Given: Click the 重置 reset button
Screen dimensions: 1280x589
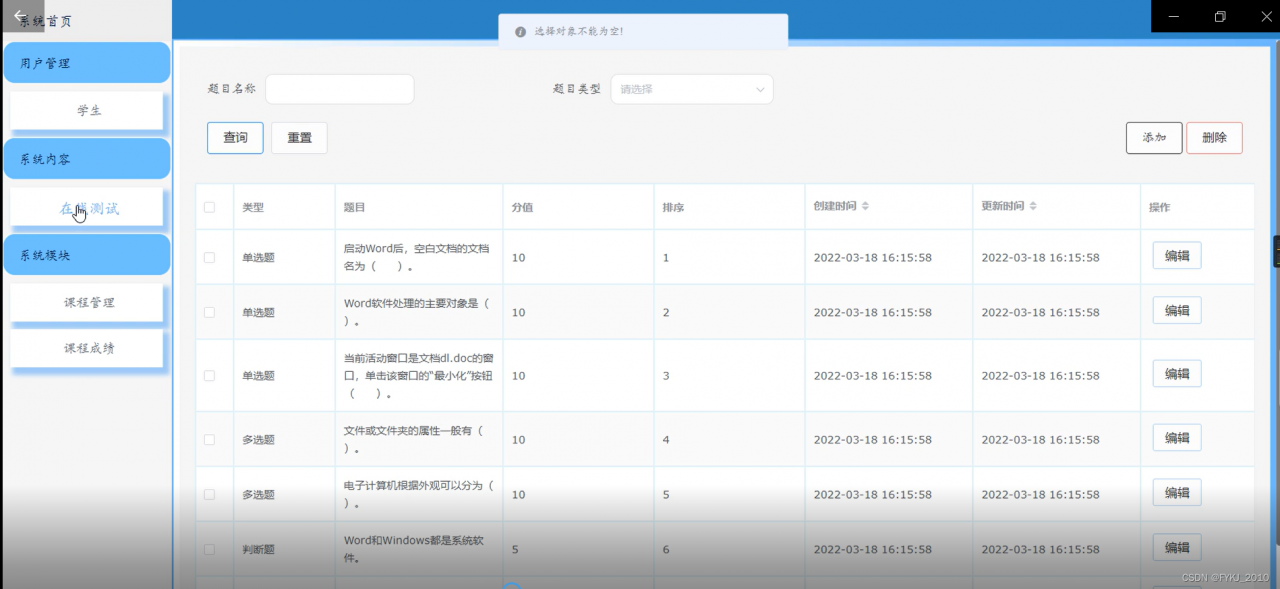Looking at the screenshot, I should click(x=299, y=138).
